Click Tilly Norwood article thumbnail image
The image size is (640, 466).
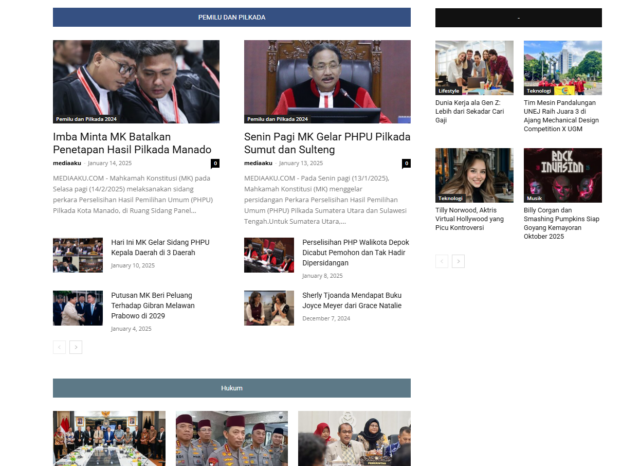tap(474, 175)
